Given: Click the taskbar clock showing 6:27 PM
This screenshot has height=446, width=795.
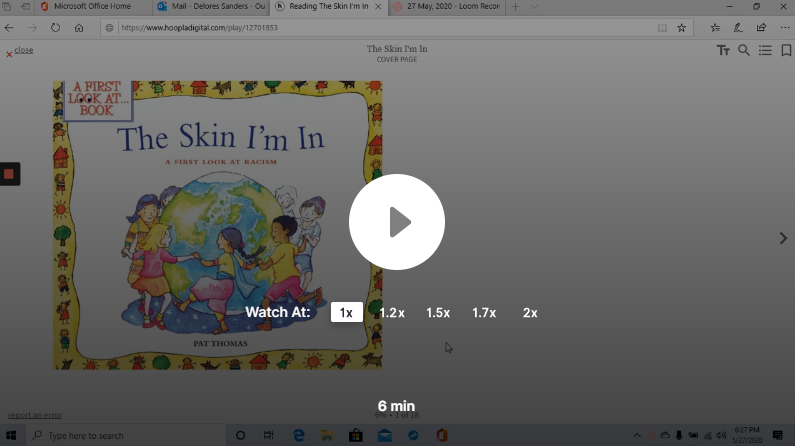Looking at the screenshot, I should click(x=747, y=435).
